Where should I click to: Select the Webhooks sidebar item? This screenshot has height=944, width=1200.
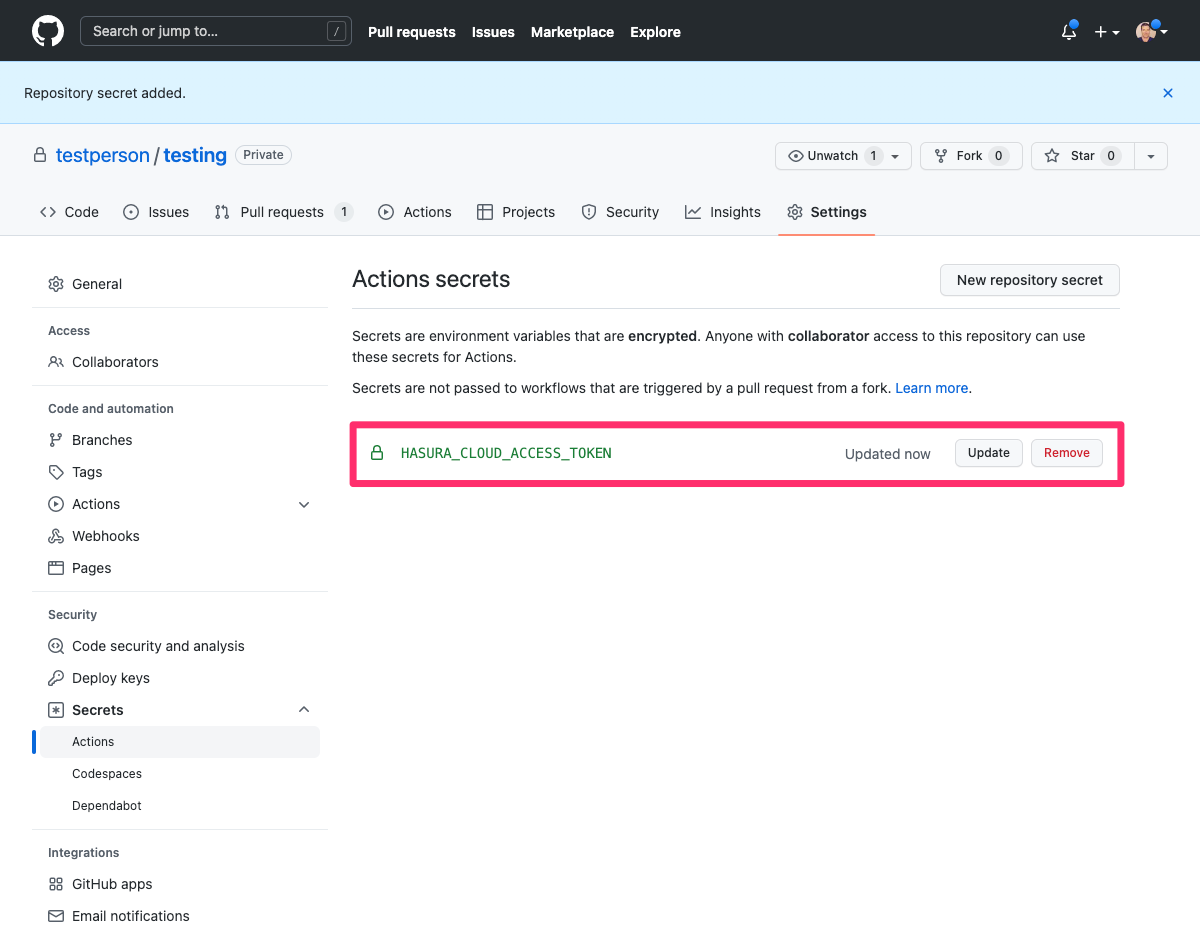104,536
